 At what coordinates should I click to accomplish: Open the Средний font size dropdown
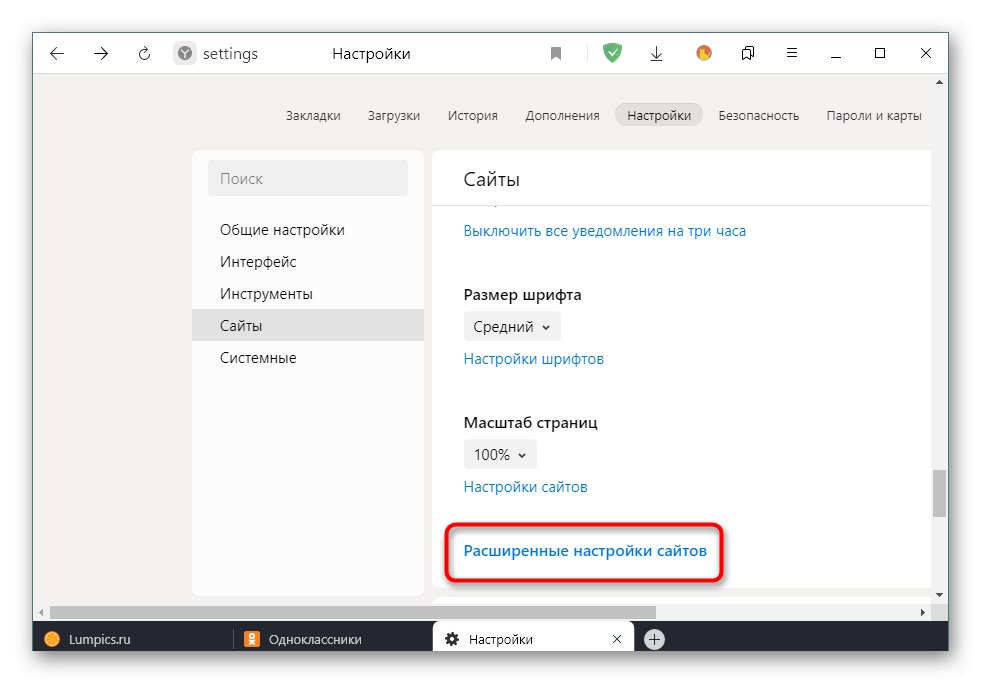pos(512,326)
